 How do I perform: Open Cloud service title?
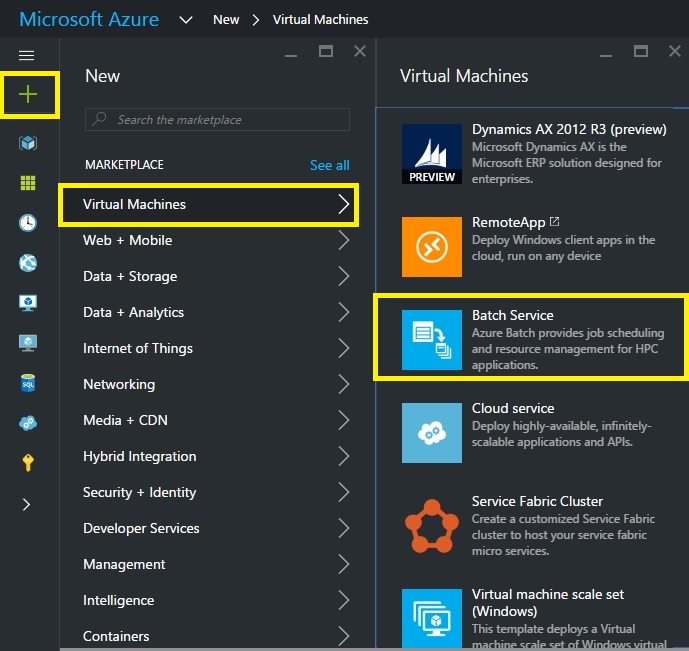tap(513, 408)
